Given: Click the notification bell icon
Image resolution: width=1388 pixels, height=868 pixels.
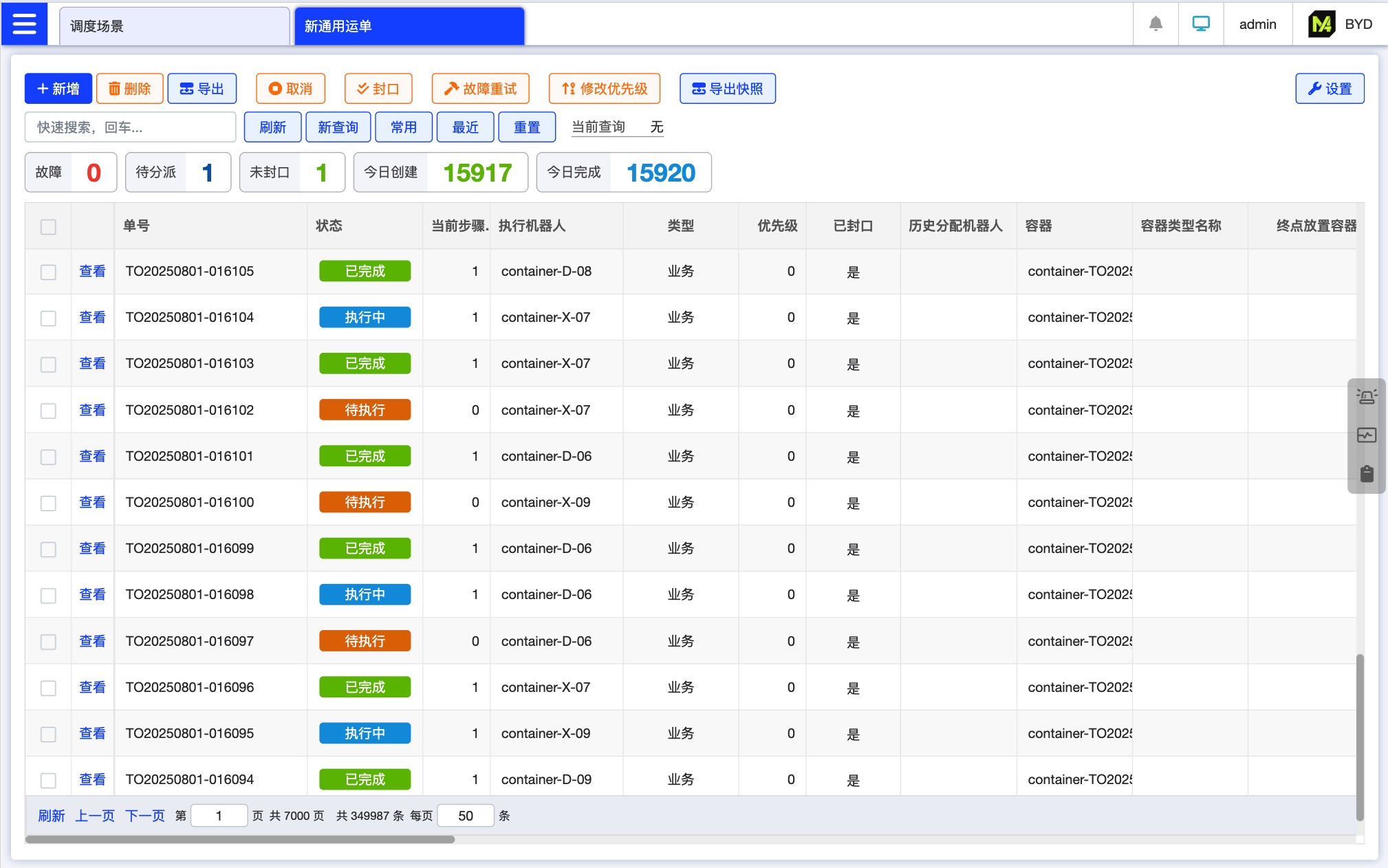Looking at the screenshot, I should [1156, 25].
